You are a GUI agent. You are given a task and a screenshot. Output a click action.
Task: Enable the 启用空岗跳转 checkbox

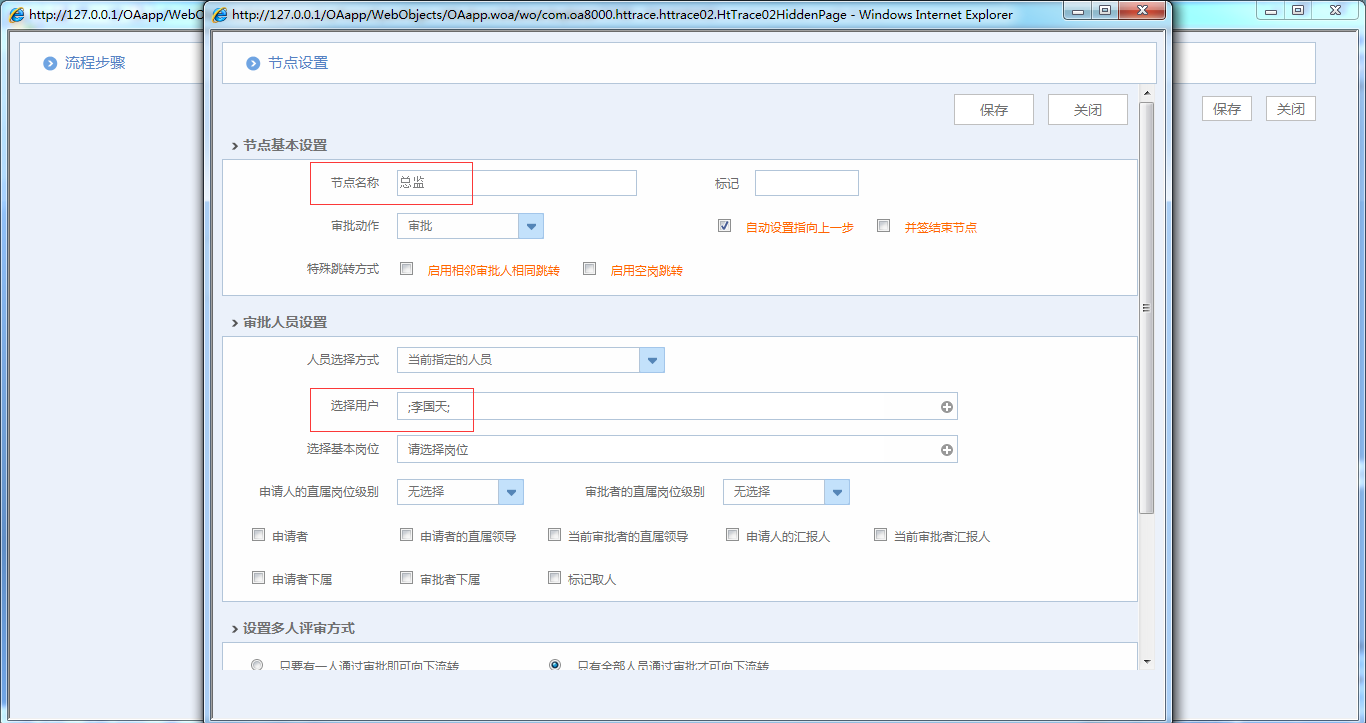pos(589,269)
